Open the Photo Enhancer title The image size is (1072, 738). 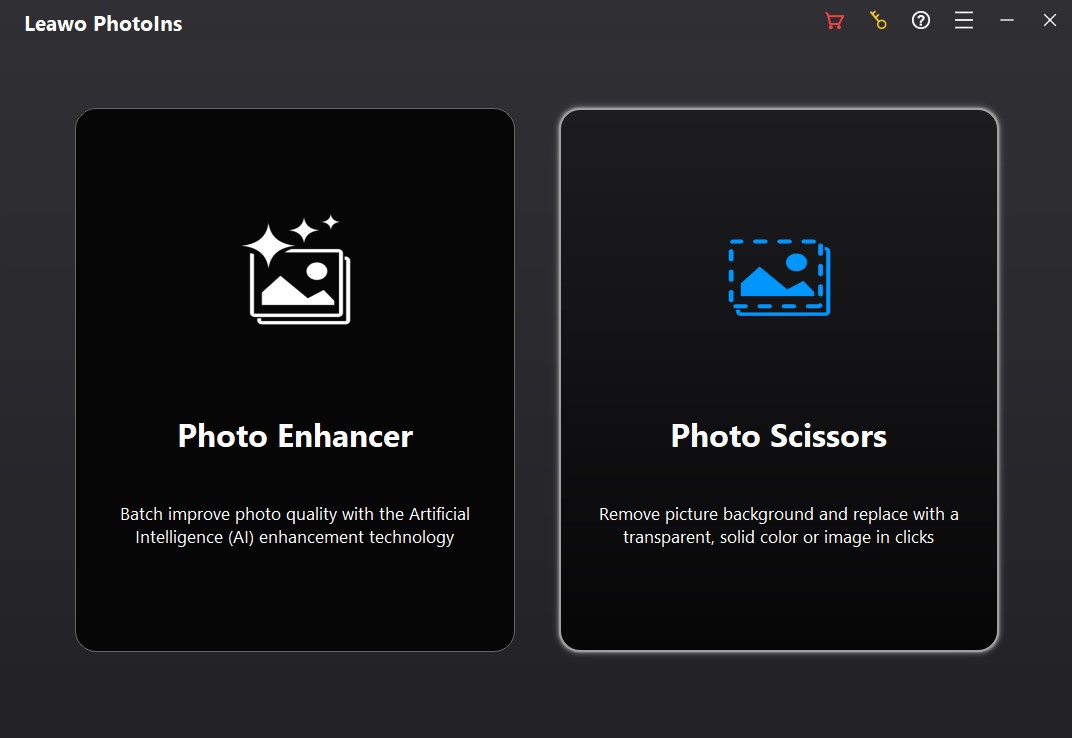(295, 436)
